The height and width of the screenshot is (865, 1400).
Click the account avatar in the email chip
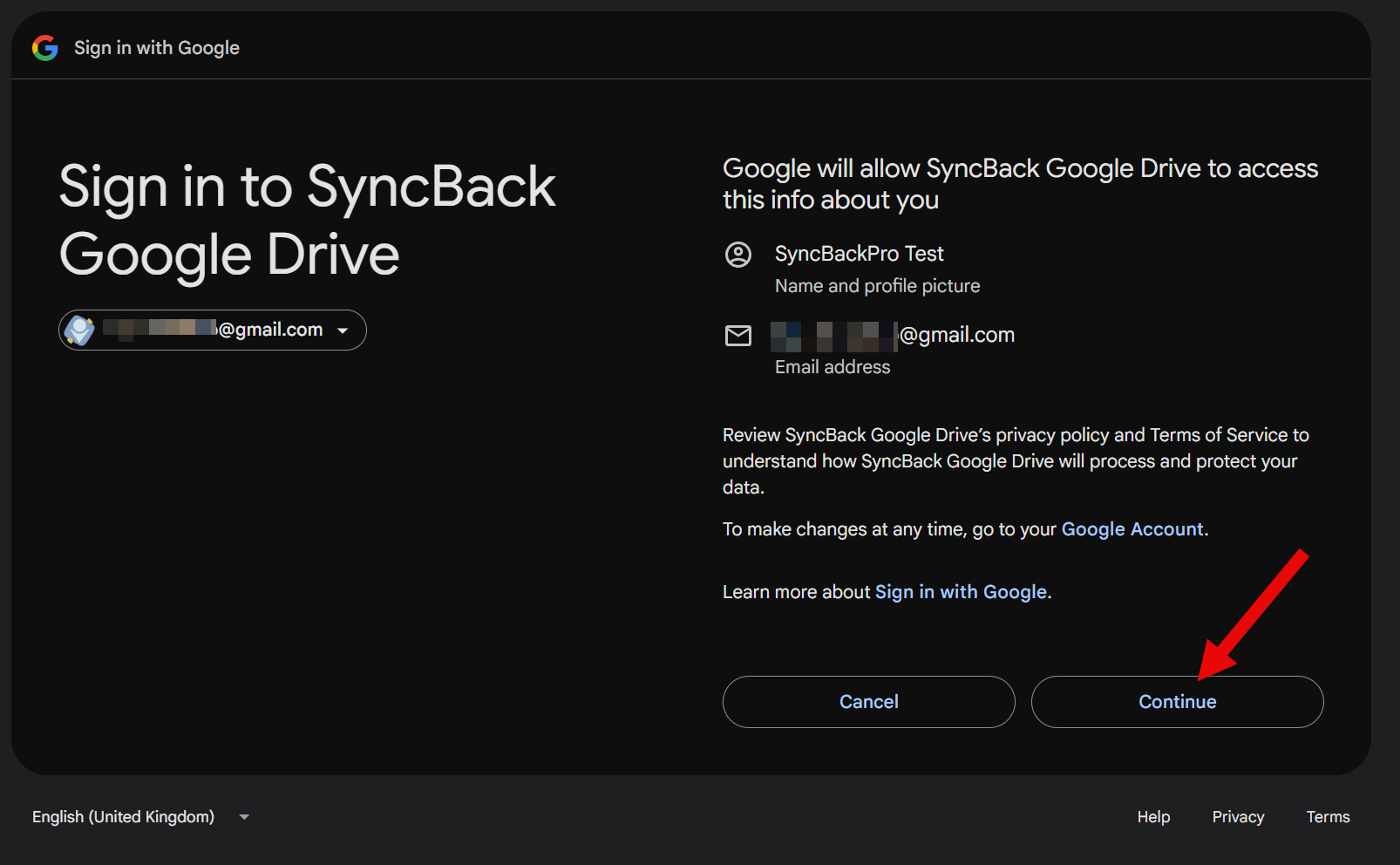[80, 330]
